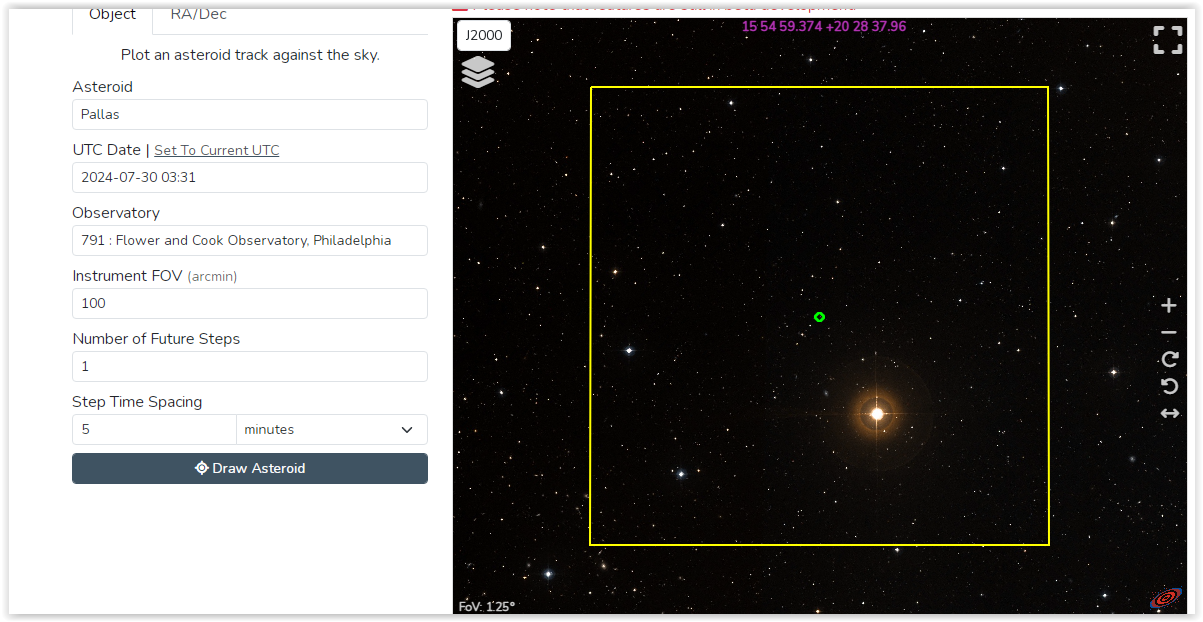
Task: Switch to the RA/Dec tab
Action: pyautogui.click(x=198, y=15)
